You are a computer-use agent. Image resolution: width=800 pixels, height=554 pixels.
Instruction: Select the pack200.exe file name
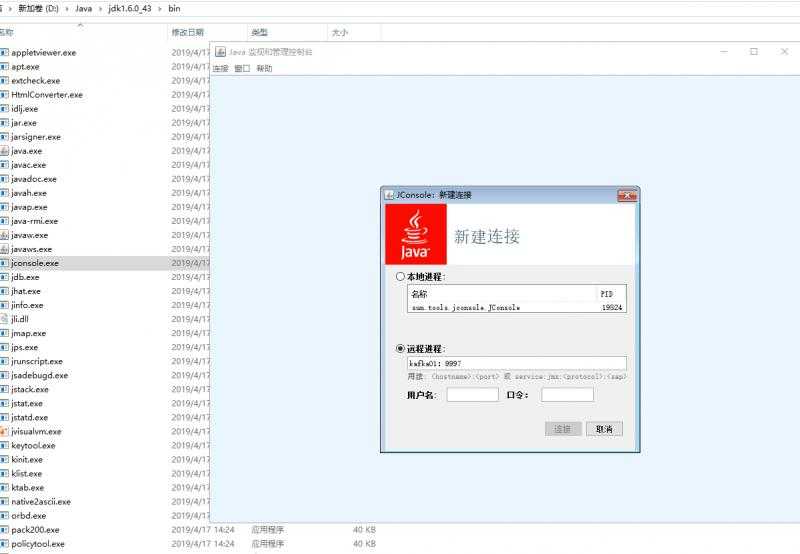click(x=35, y=530)
